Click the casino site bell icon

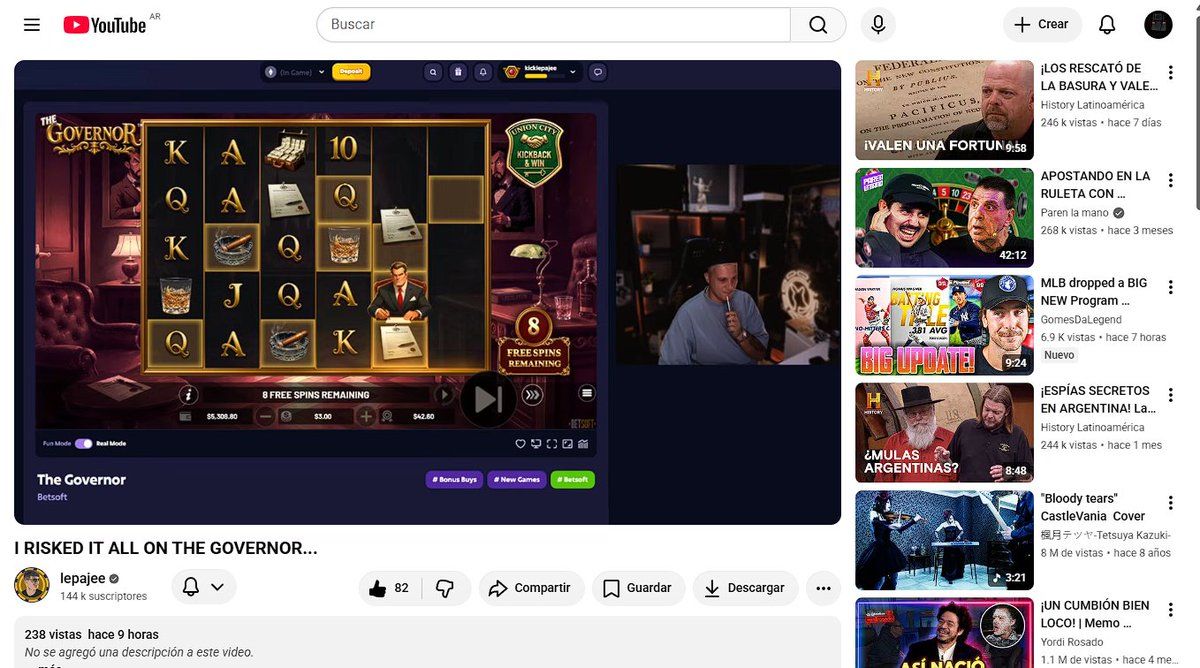click(x=482, y=72)
